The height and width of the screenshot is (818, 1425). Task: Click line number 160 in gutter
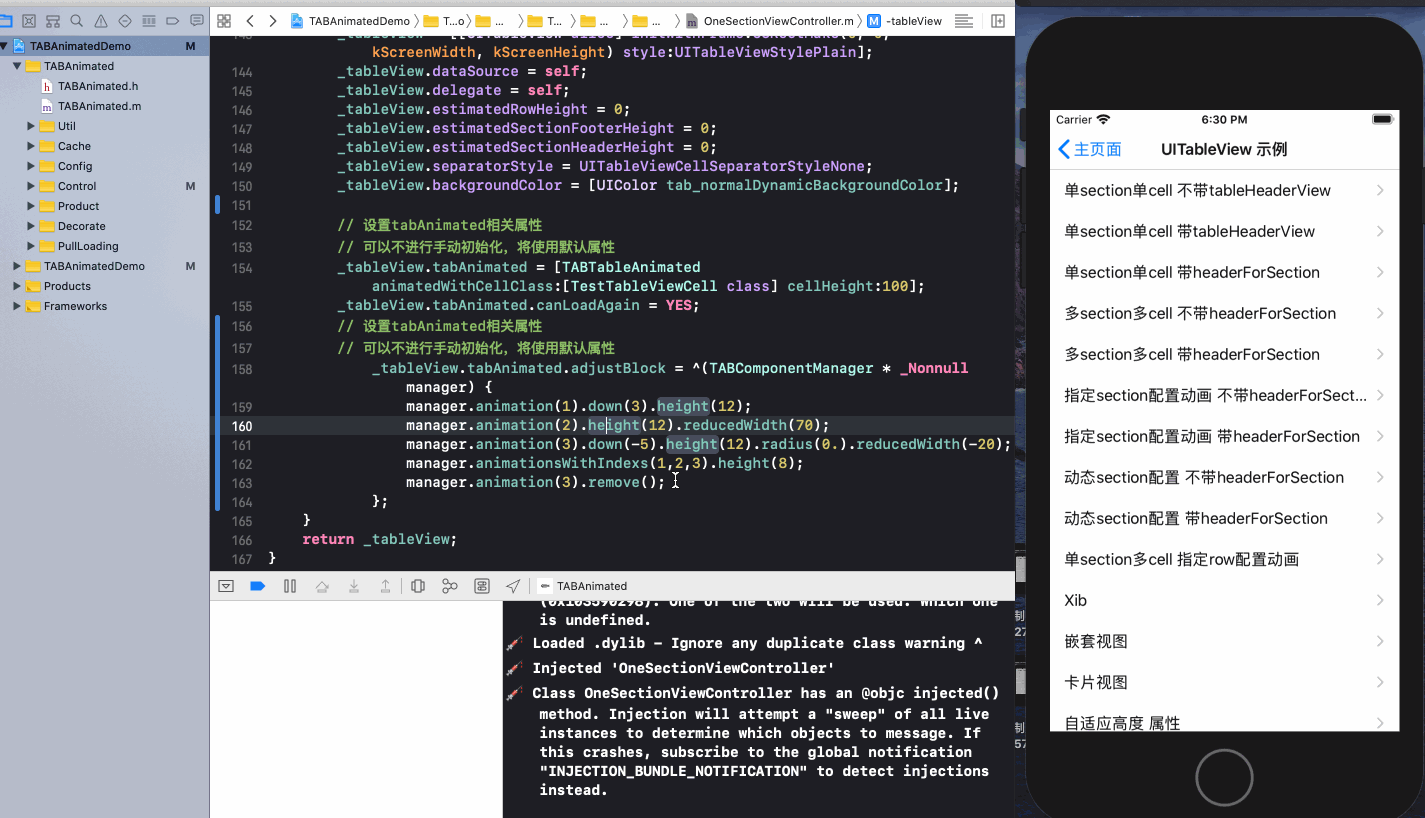click(x=242, y=425)
